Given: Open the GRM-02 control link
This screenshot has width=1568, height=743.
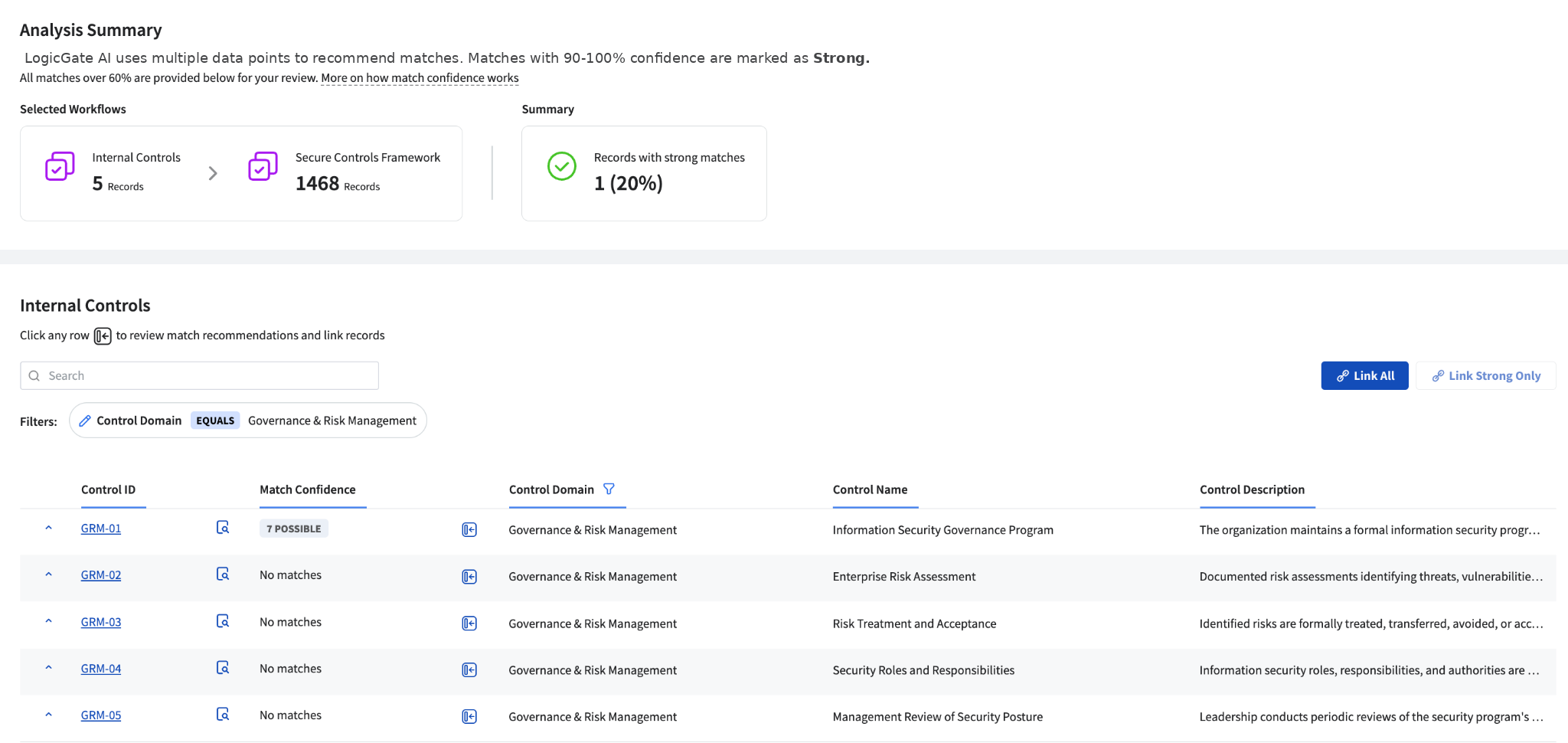Looking at the screenshot, I should pyautogui.click(x=101, y=575).
